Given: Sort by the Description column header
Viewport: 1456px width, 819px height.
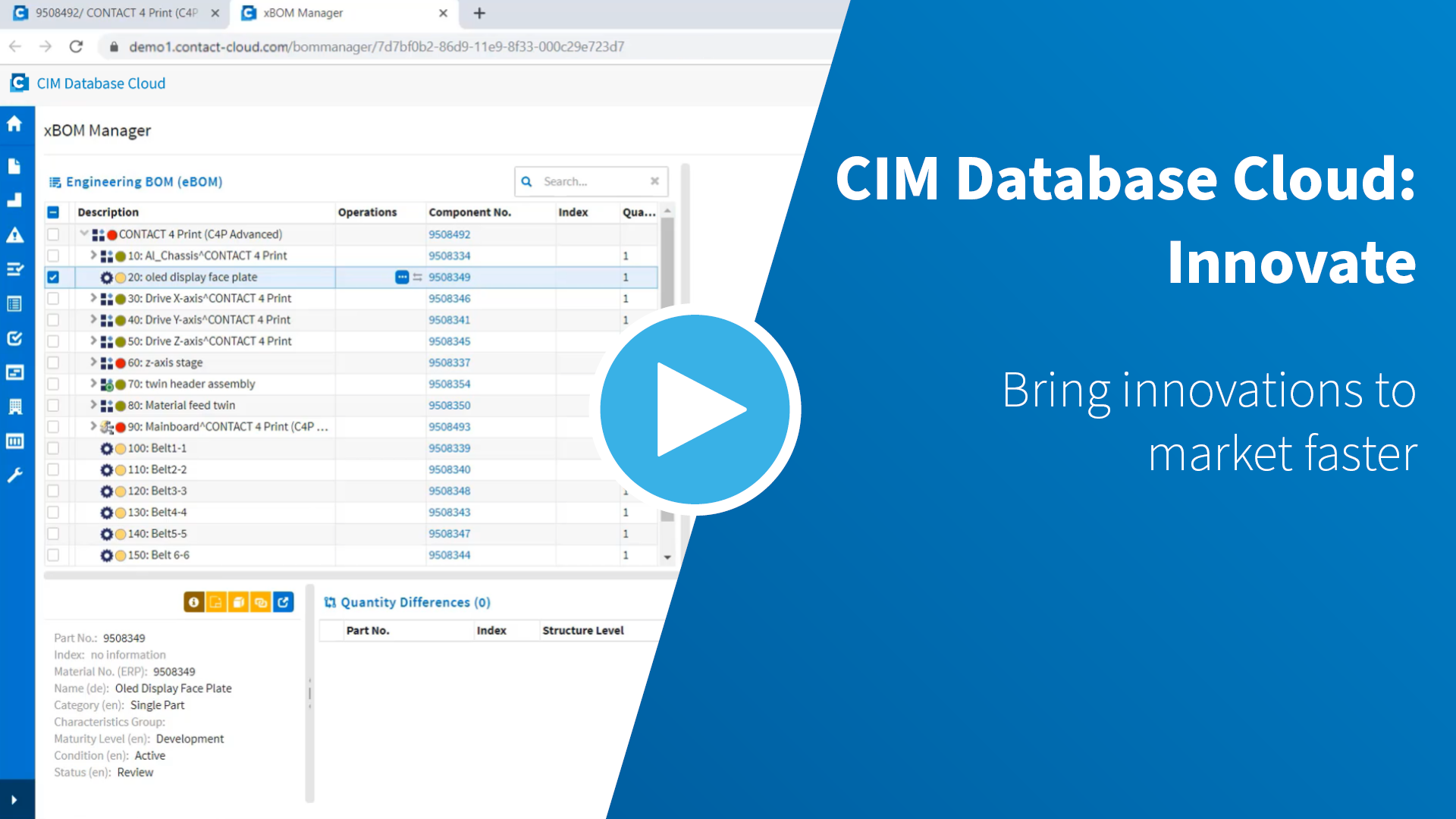Looking at the screenshot, I should (108, 212).
